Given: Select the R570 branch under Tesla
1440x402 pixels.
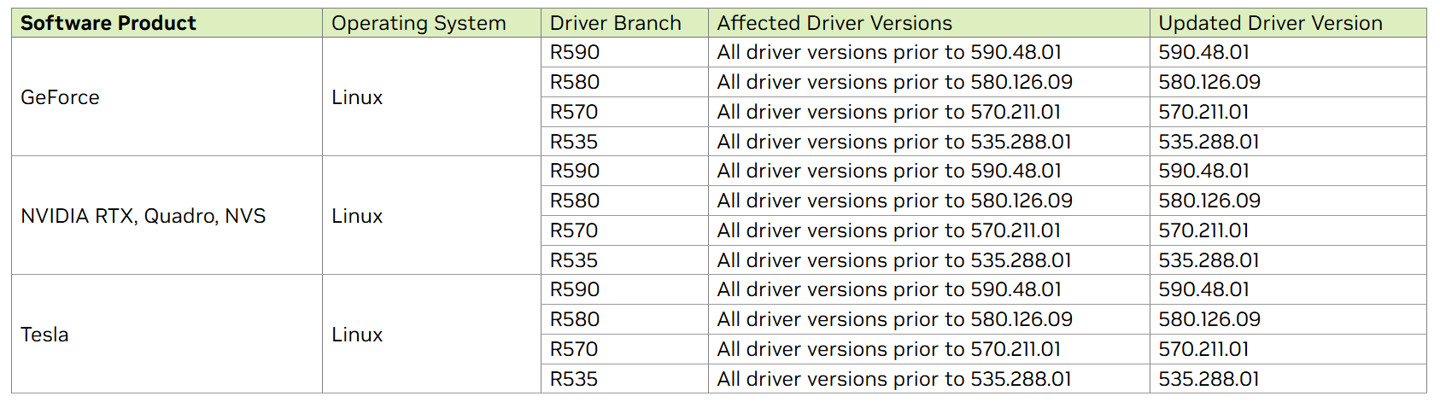Looking at the screenshot, I should point(574,350).
